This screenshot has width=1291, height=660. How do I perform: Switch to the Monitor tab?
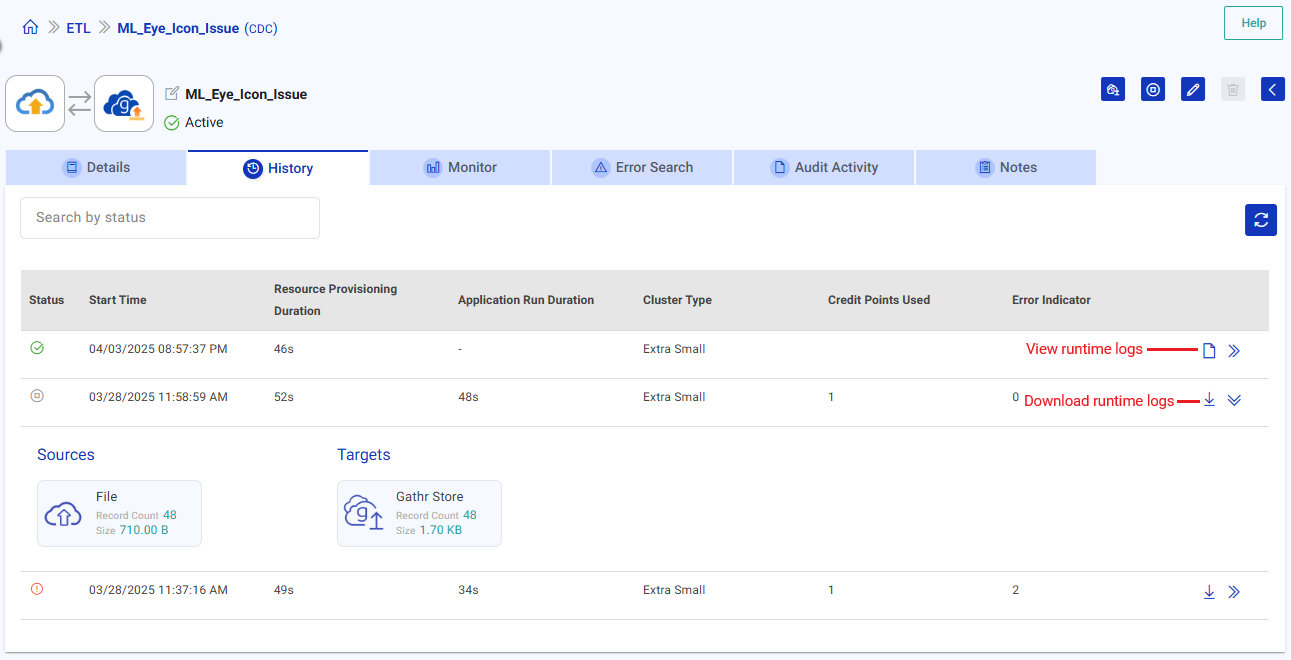[x=460, y=168]
